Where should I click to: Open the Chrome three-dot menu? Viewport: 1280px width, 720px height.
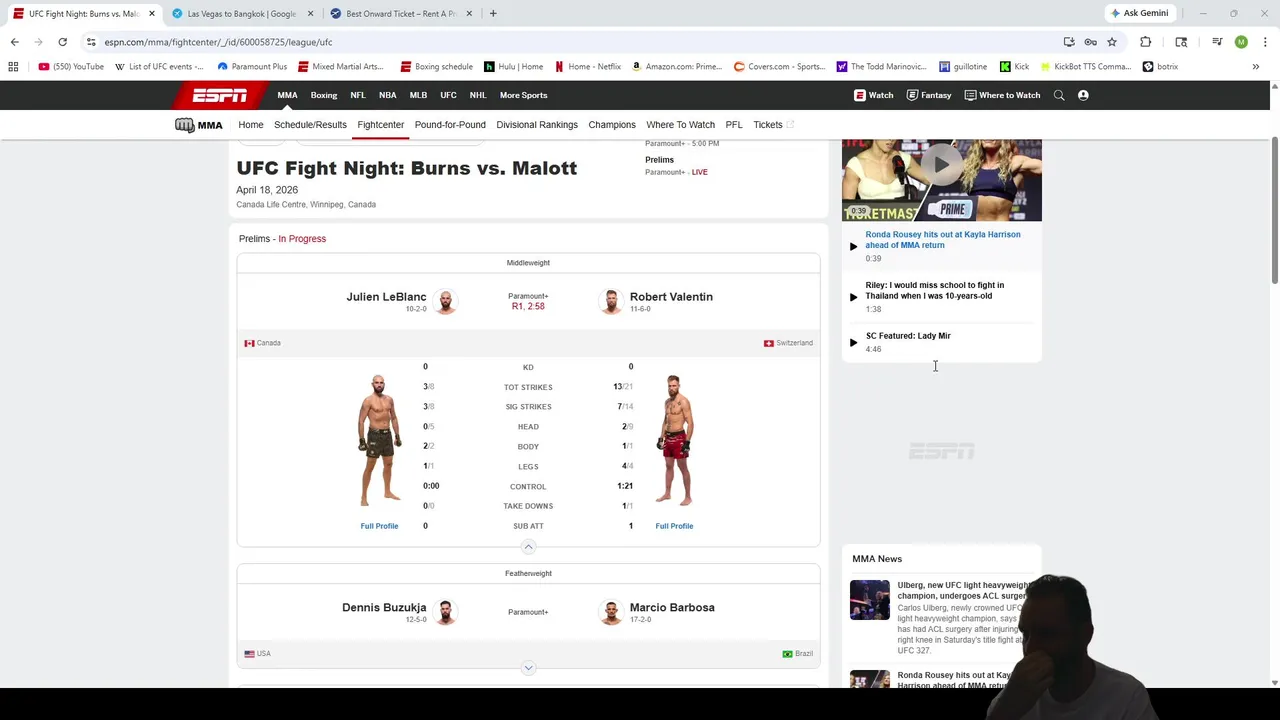1265,42
